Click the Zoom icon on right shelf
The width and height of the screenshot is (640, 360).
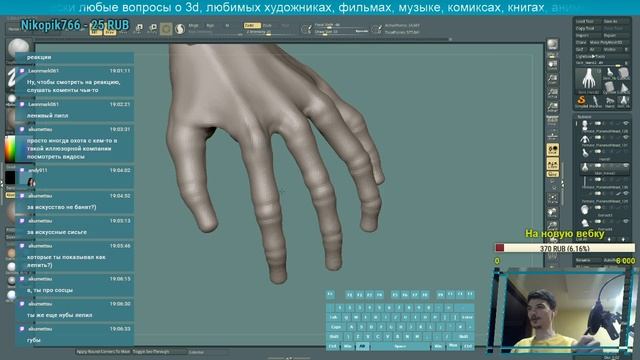pyautogui.click(x=552, y=79)
